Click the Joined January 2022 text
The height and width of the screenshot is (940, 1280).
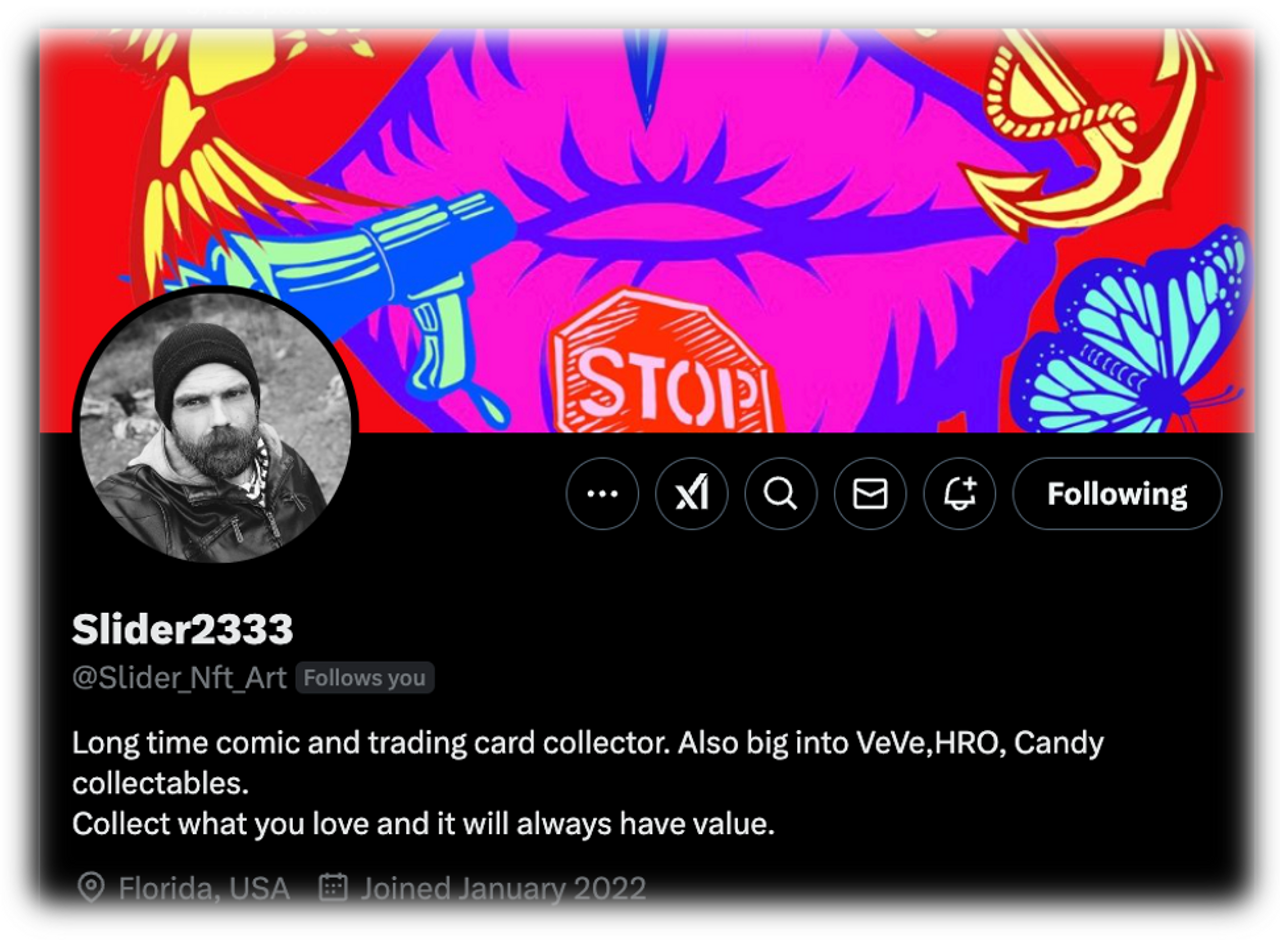coord(503,888)
